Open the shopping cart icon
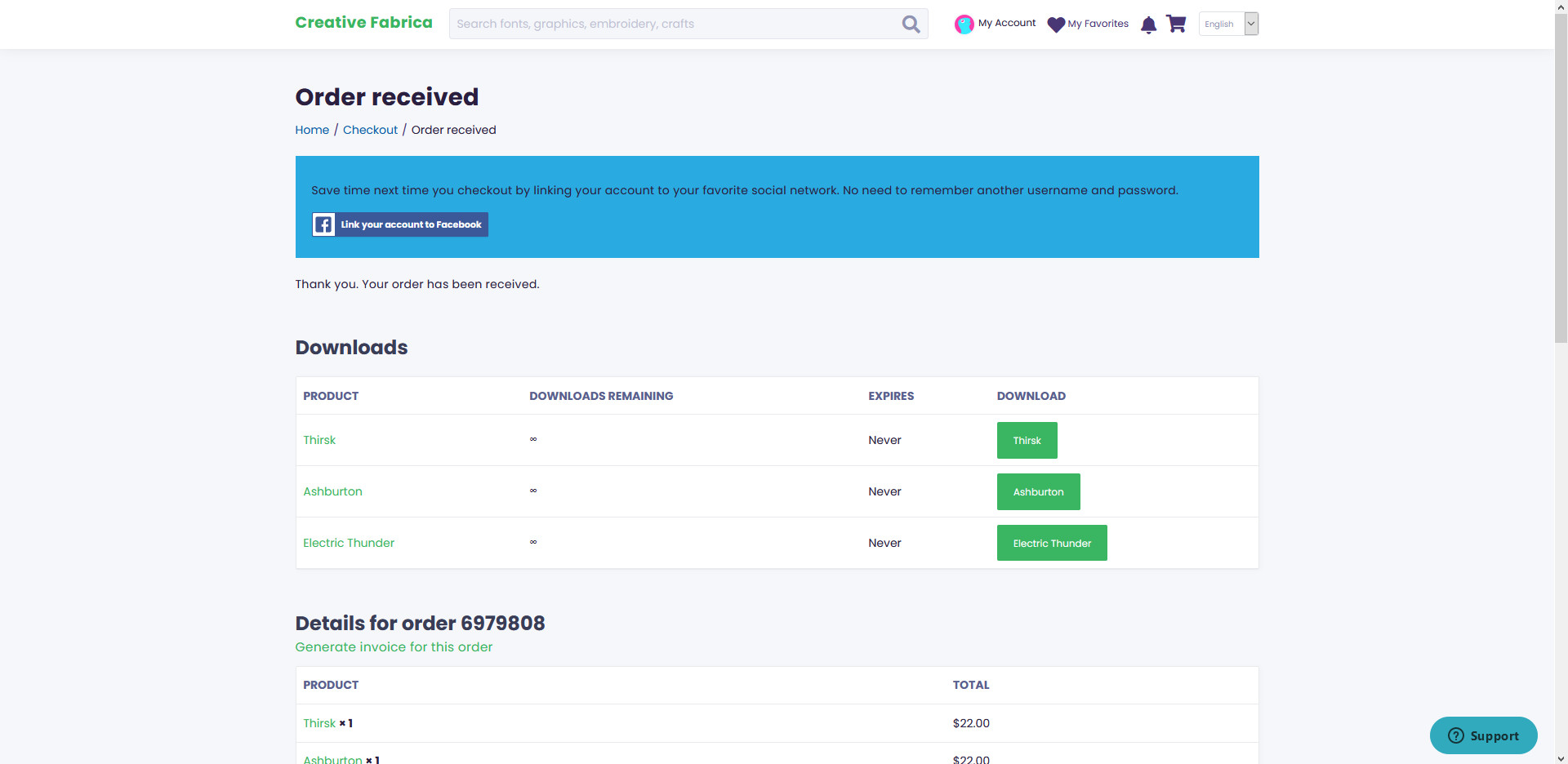The height and width of the screenshot is (764, 1568). pos(1176,24)
